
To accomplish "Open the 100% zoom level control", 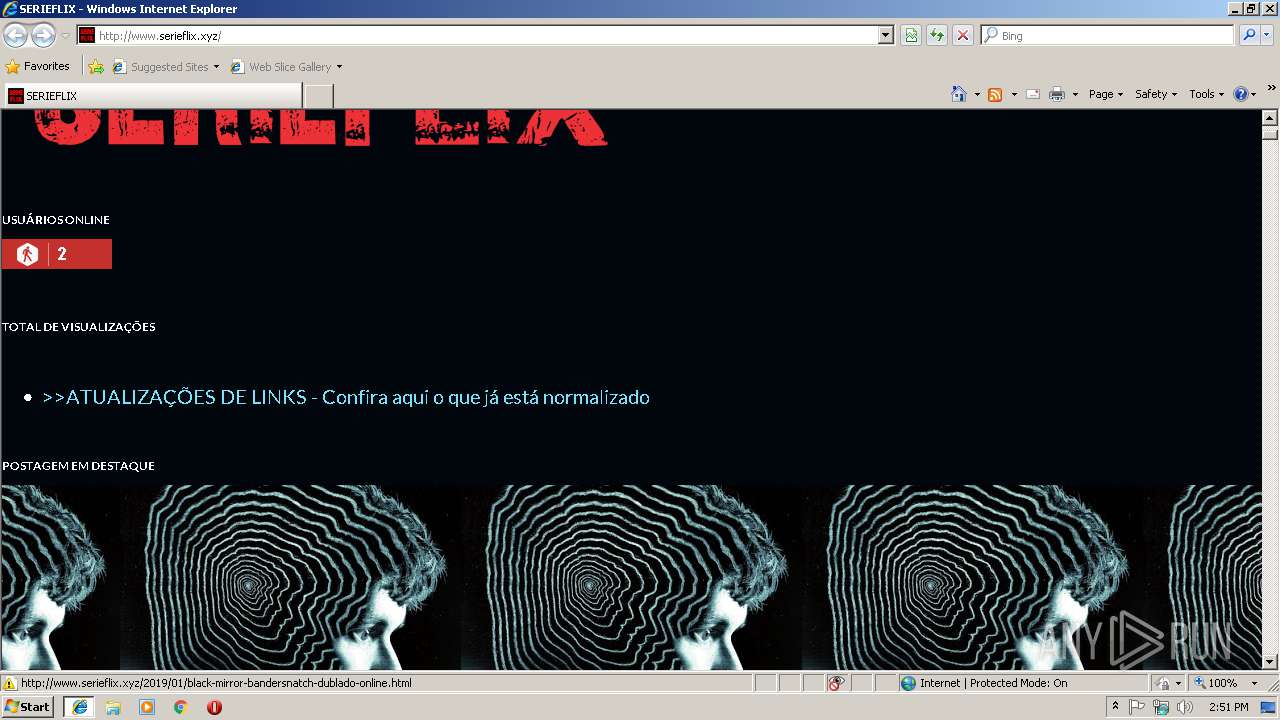I will coord(1224,683).
